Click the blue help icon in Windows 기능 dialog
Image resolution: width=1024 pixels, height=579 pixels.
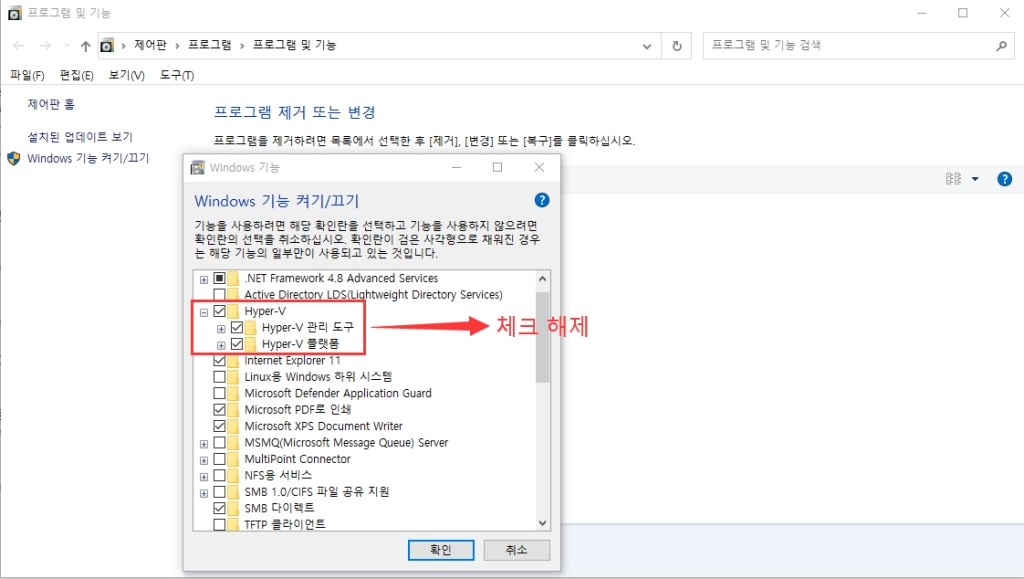click(542, 200)
